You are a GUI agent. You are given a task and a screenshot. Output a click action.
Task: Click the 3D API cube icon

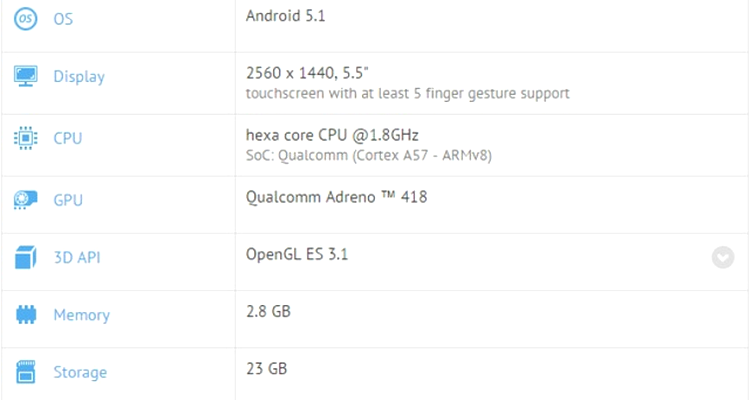click(25, 257)
